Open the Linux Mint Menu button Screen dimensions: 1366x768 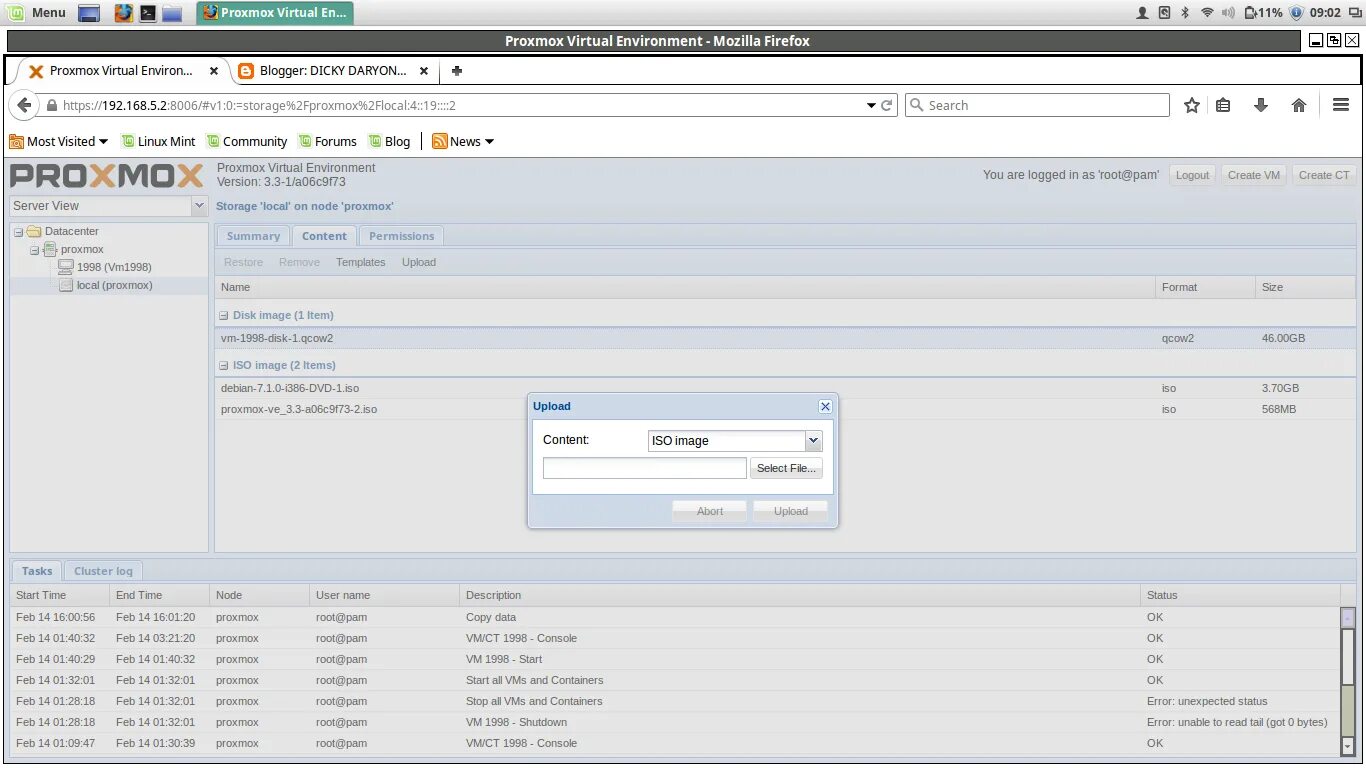36,13
